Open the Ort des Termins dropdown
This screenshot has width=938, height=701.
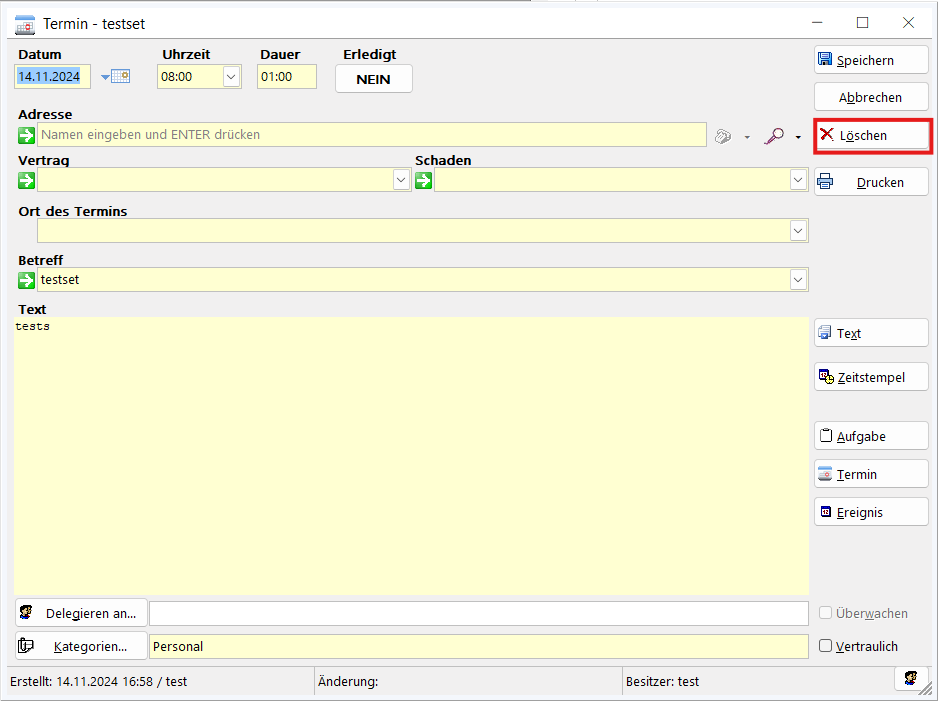pyautogui.click(x=798, y=231)
